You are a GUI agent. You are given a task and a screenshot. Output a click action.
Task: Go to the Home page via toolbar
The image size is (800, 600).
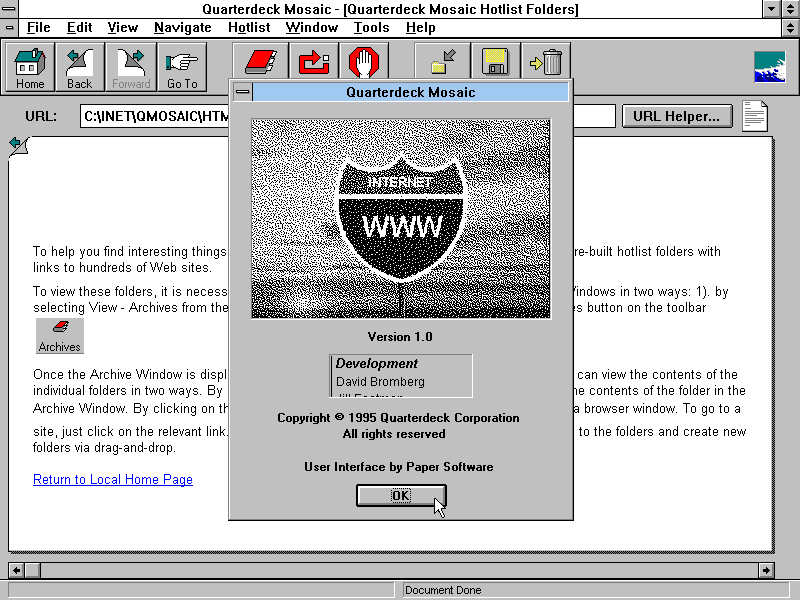(x=30, y=67)
